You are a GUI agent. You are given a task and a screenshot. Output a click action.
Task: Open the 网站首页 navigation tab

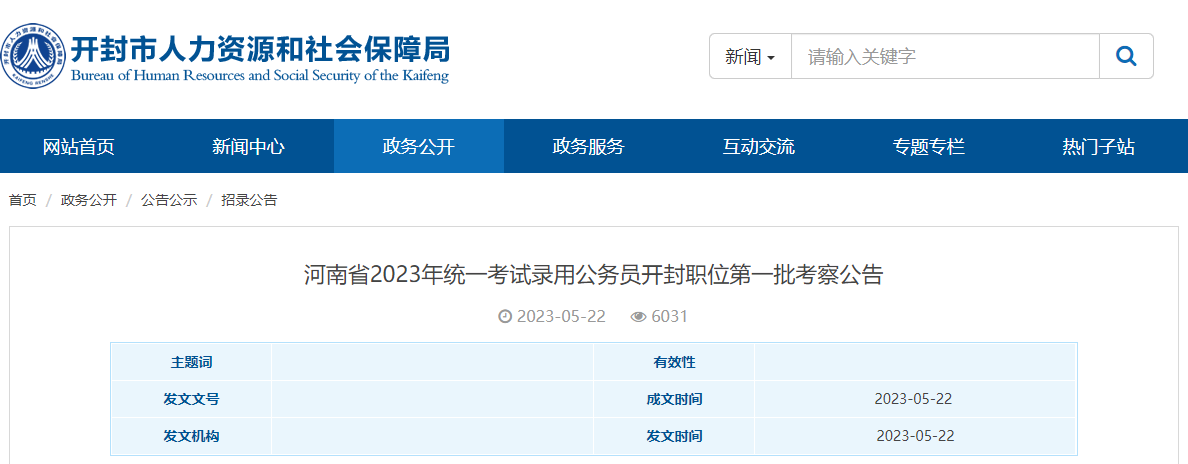(79, 147)
